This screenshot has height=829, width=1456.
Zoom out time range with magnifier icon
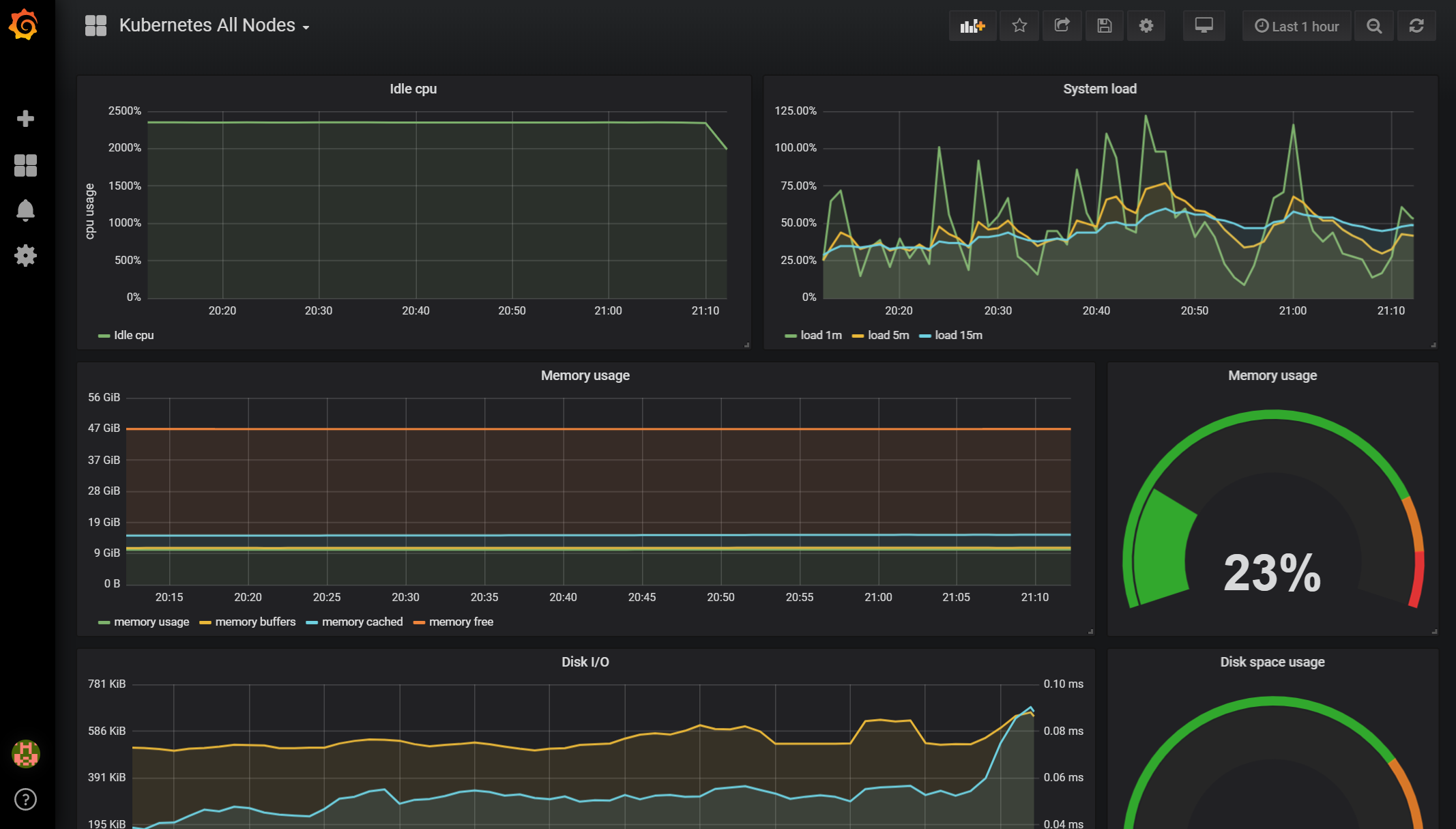1374,26
